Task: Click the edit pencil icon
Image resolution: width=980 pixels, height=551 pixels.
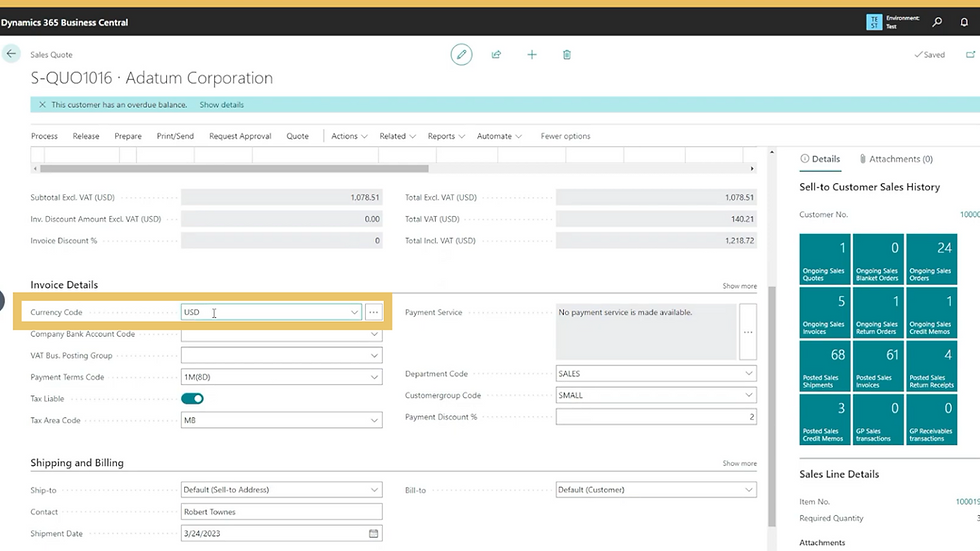Action: [461, 54]
